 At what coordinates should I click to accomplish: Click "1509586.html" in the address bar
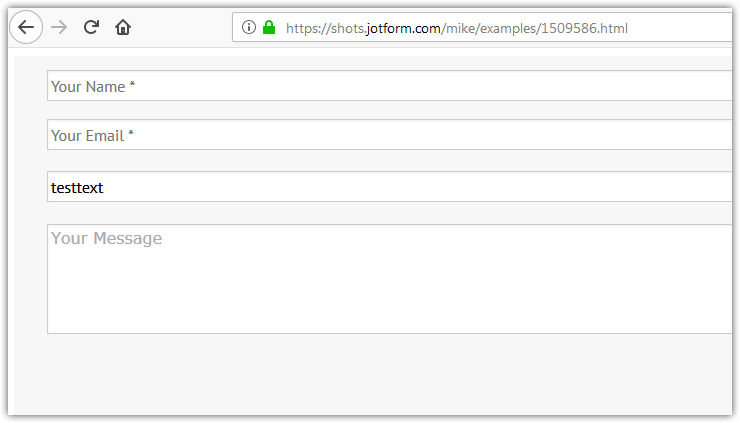coord(586,29)
